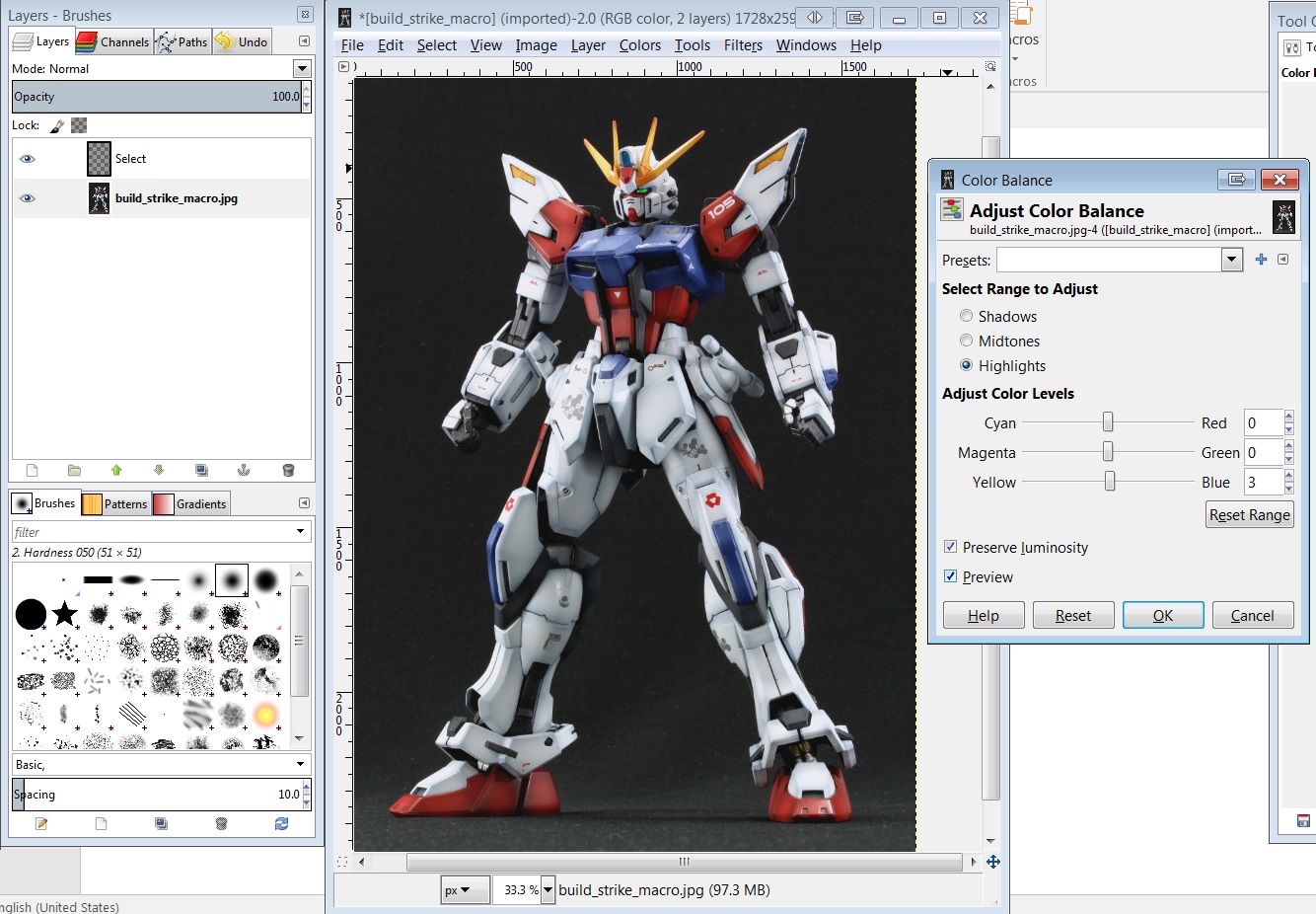Hide the Select layer

[28, 159]
